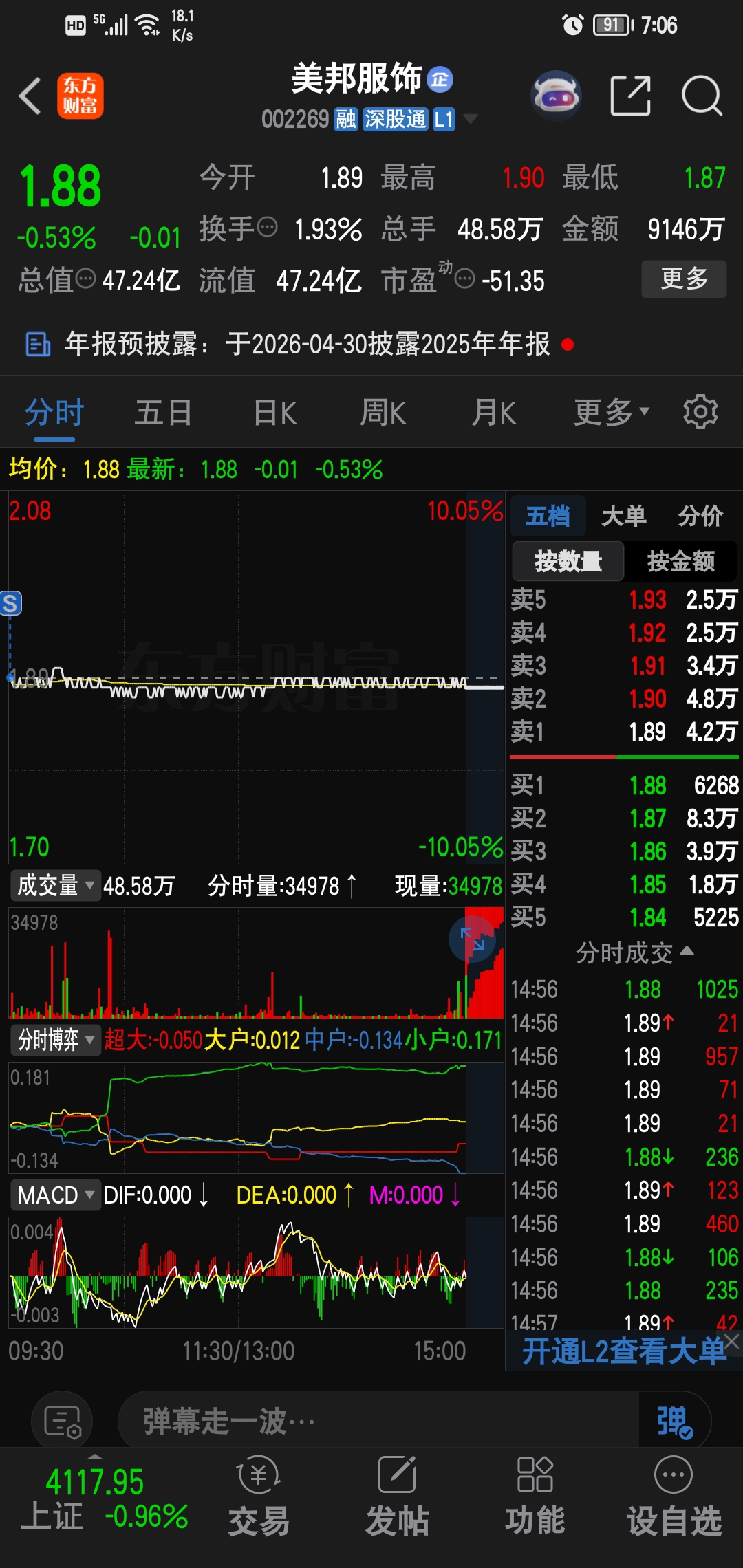Open the annual report document icon
The image size is (743, 1568).
(38, 344)
